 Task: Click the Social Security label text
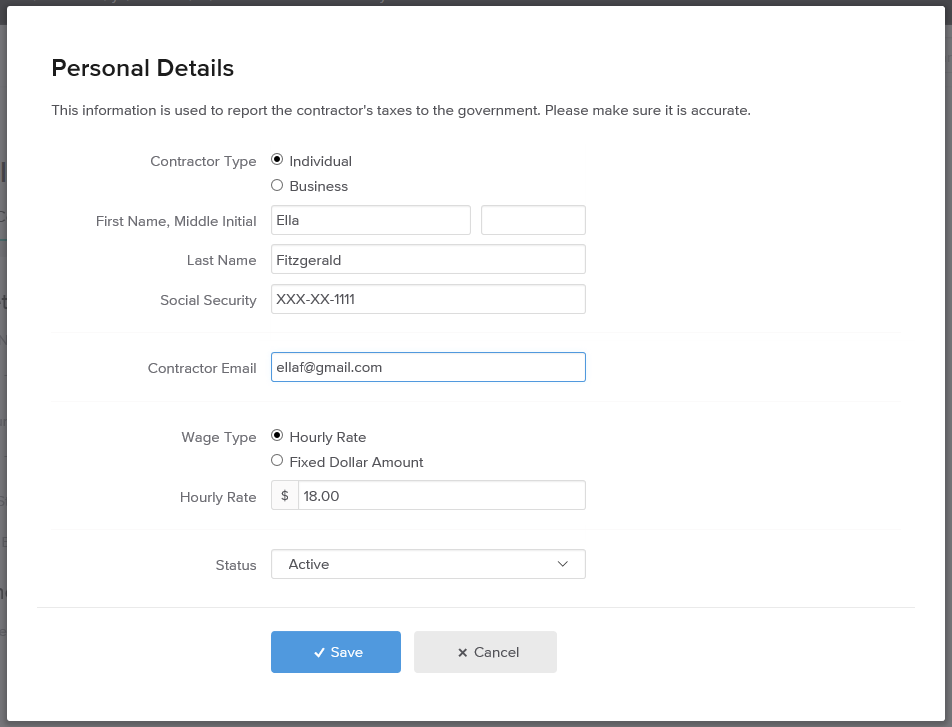208,300
